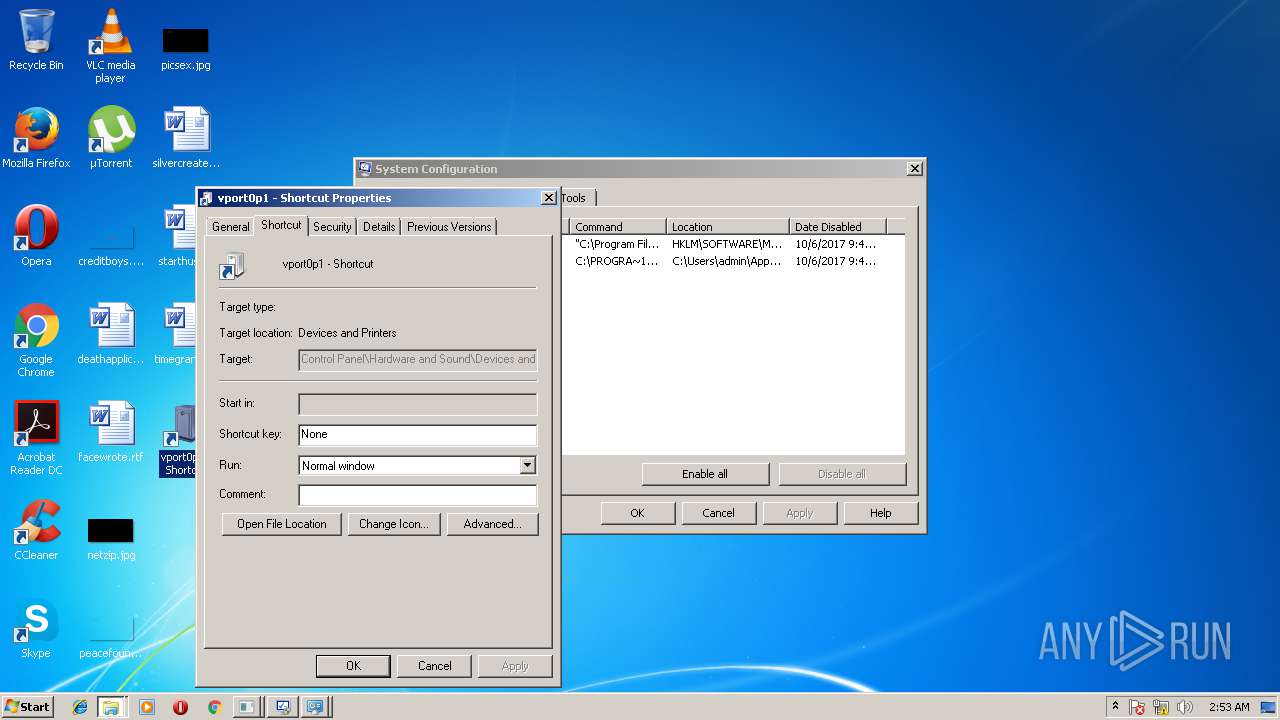
Task: Open the Recycle Bin desktop icon
Action: coord(36,40)
